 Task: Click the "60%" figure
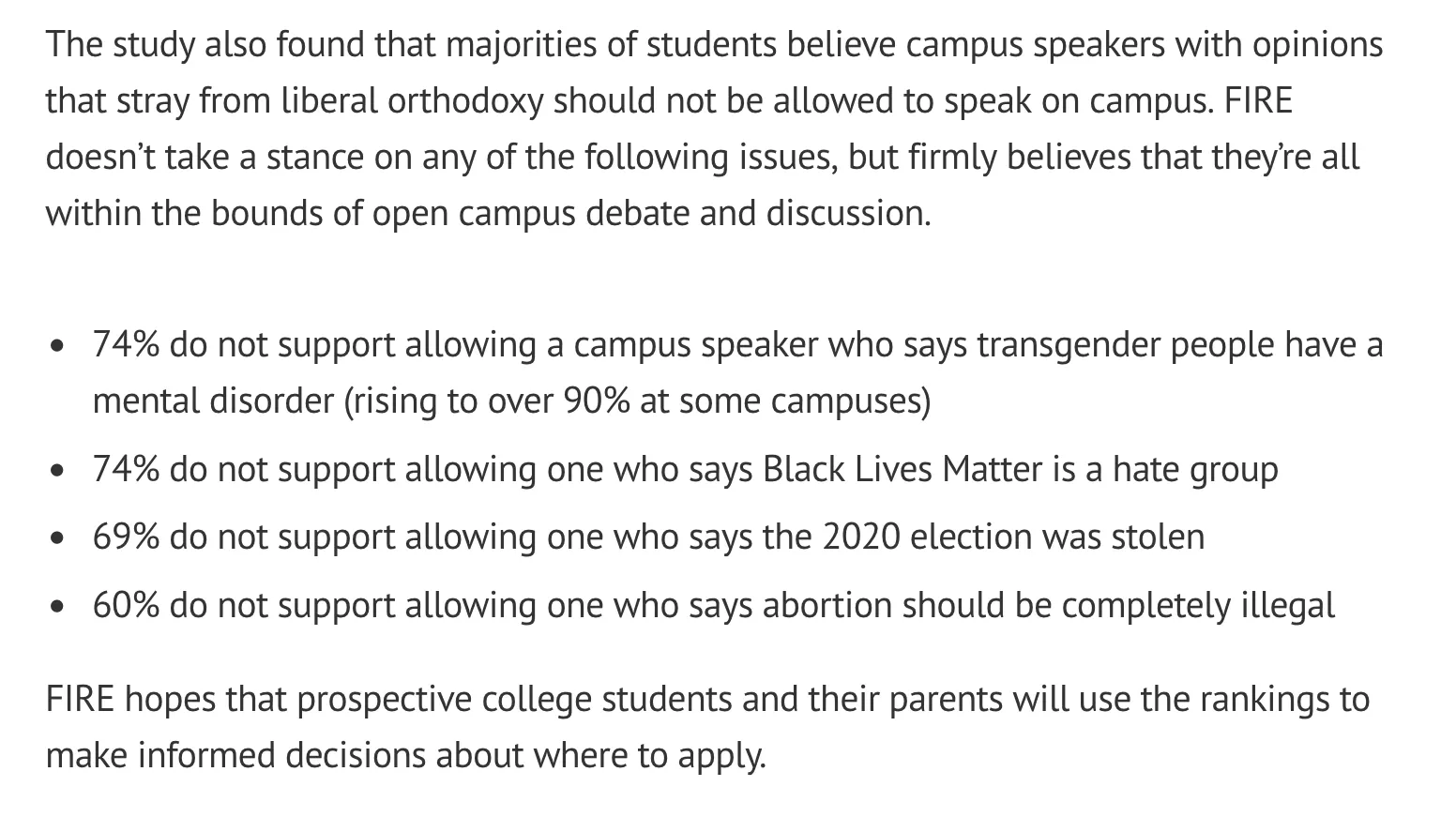126,605
